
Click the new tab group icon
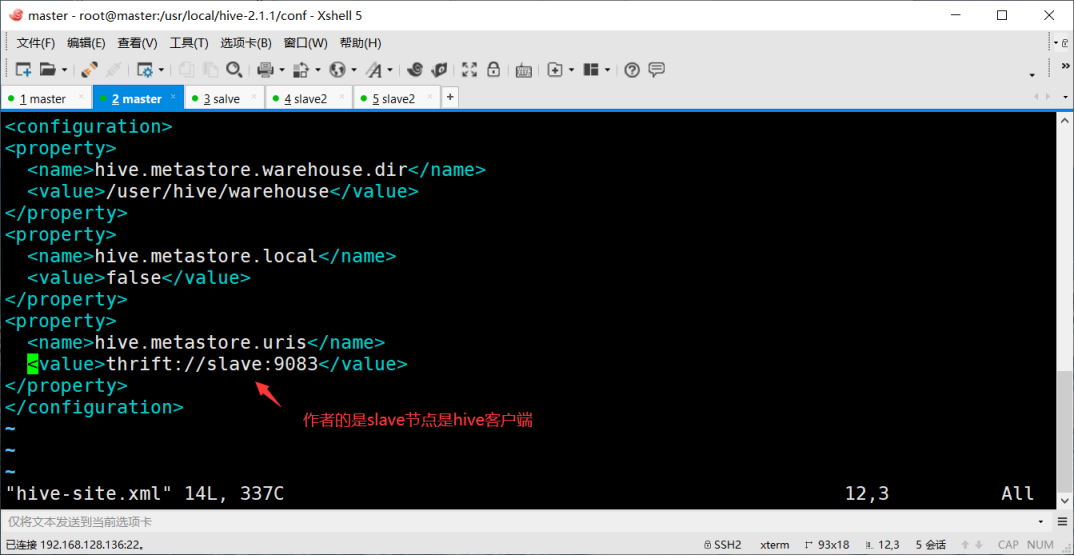[x=555, y=69]
